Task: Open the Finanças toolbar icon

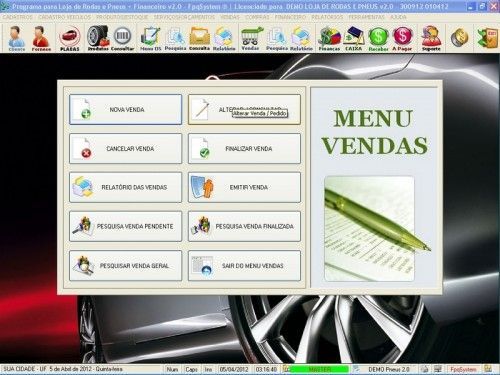Action: pyautogui.click(x=329, y=38)
